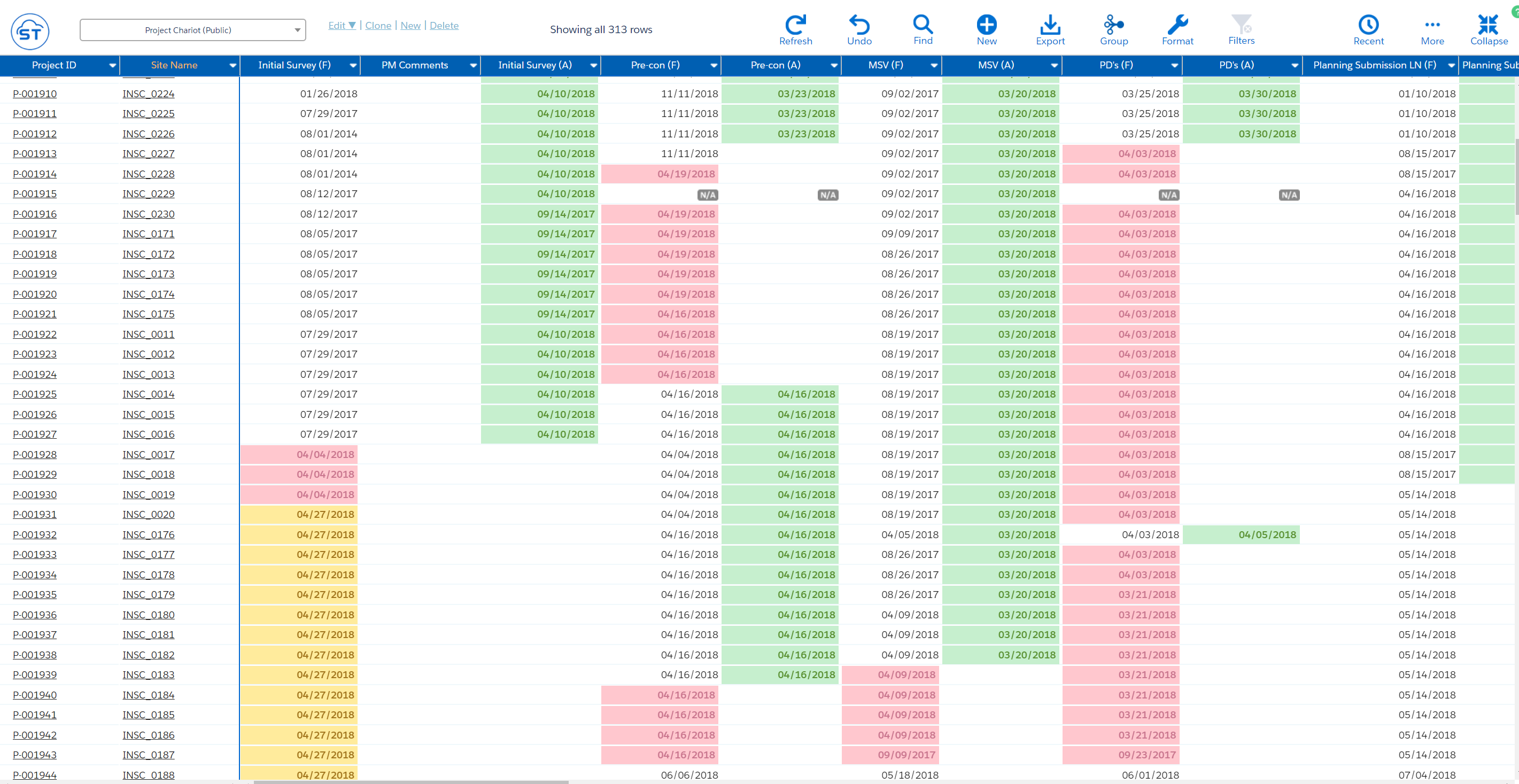Viewport: 1519px width, 784px height.
Task: Click the Clone view link
Action: coord(378,25)
